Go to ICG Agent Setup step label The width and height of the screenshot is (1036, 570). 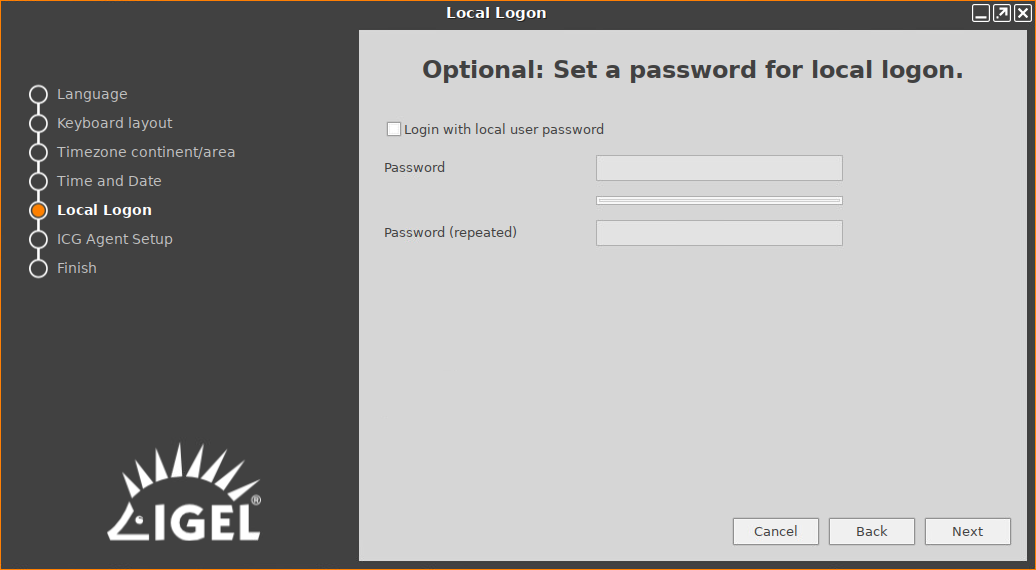(114, 239)
